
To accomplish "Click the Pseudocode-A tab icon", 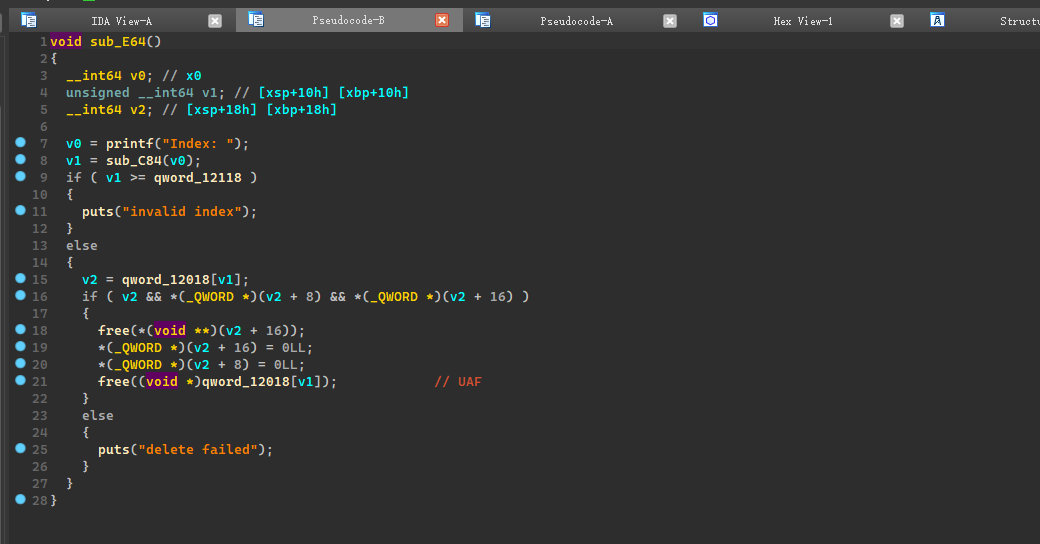I will [x=483, y=20].
